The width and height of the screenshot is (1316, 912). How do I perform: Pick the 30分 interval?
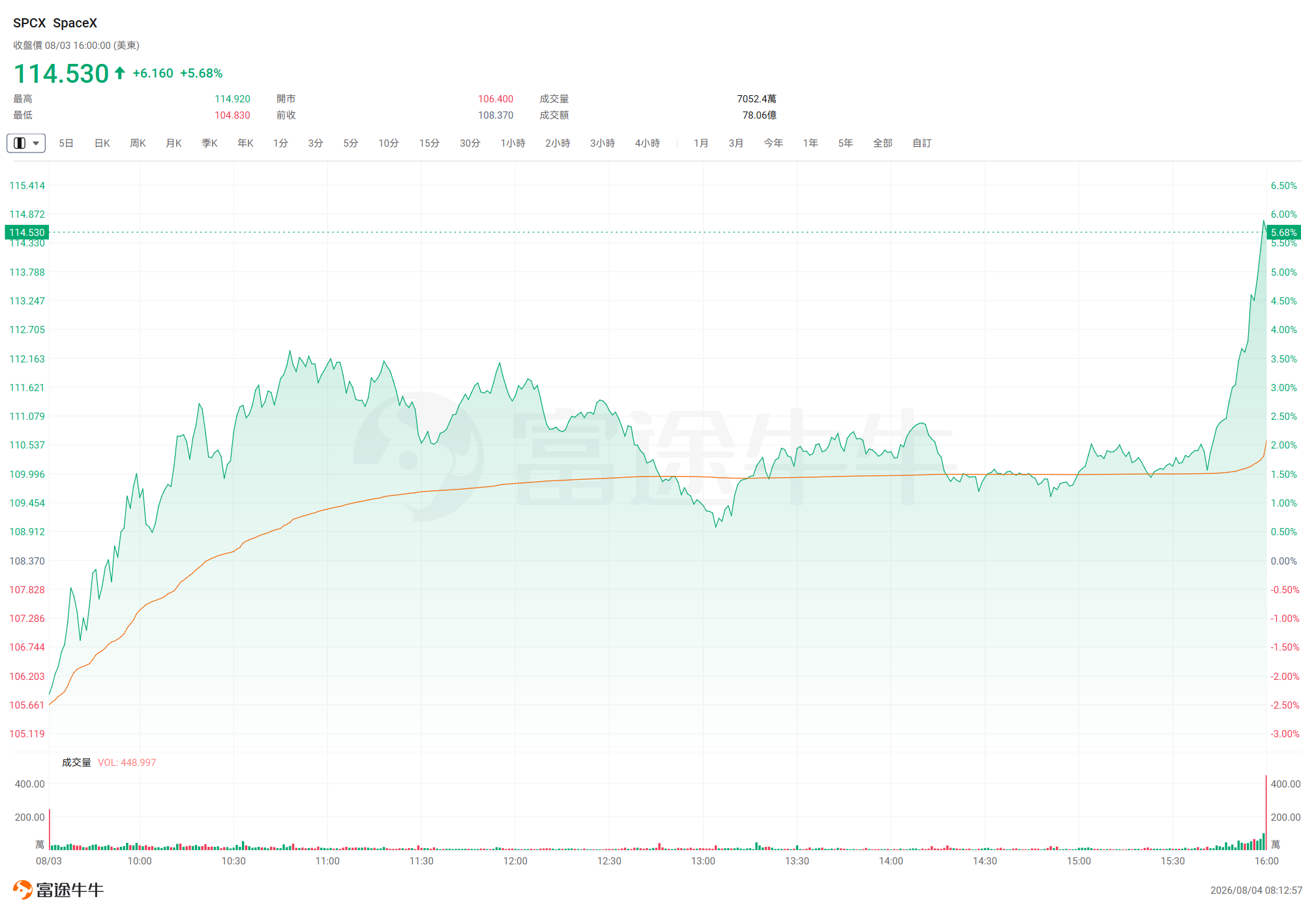pyautogui.click(x=470, y=143)
